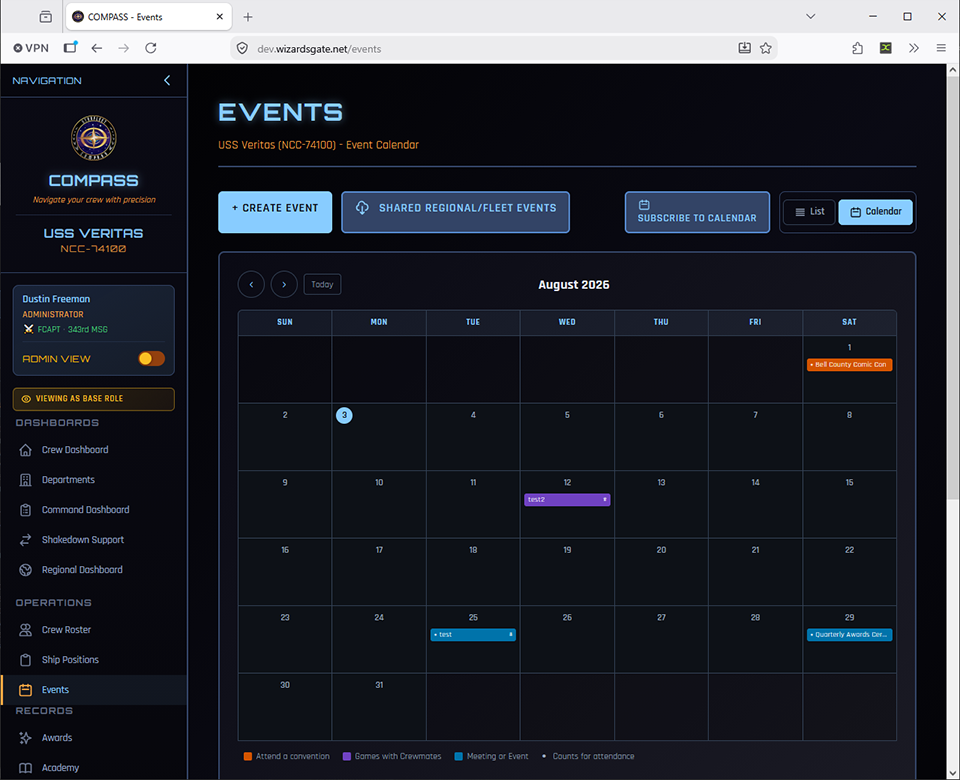Open the list all tabs dropdown
This screenshot has height=780, width=960.
pyautogui.click(x=811, y=17)
